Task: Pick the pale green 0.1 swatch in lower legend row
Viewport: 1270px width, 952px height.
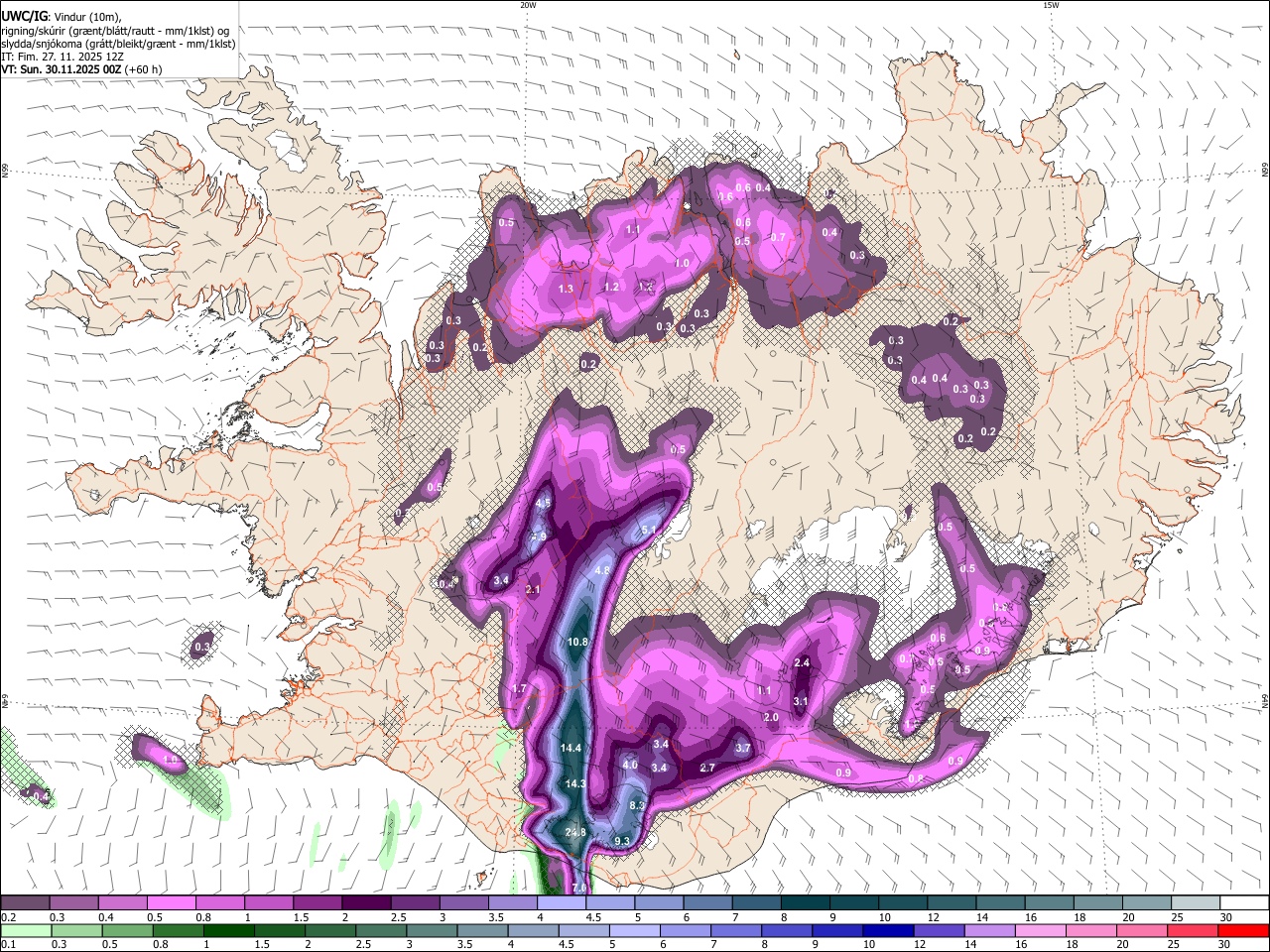Action: coord(26,930)
